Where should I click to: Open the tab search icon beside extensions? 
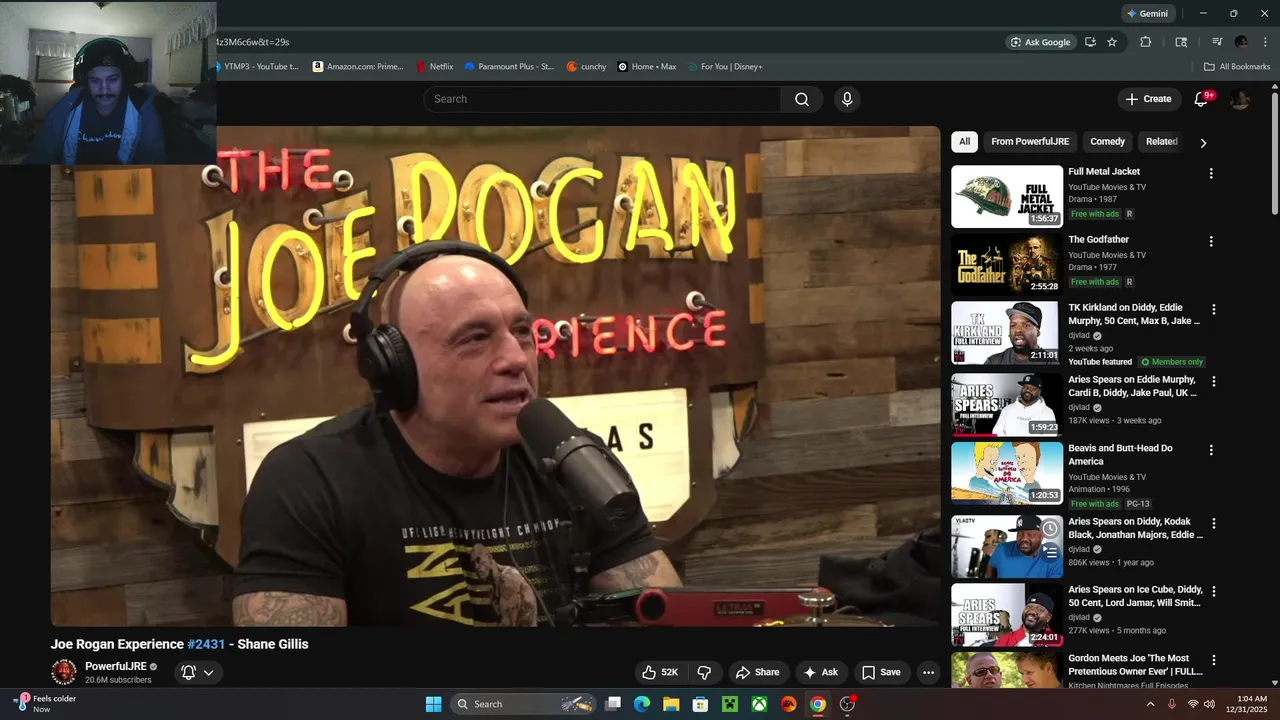(1181, 42)
